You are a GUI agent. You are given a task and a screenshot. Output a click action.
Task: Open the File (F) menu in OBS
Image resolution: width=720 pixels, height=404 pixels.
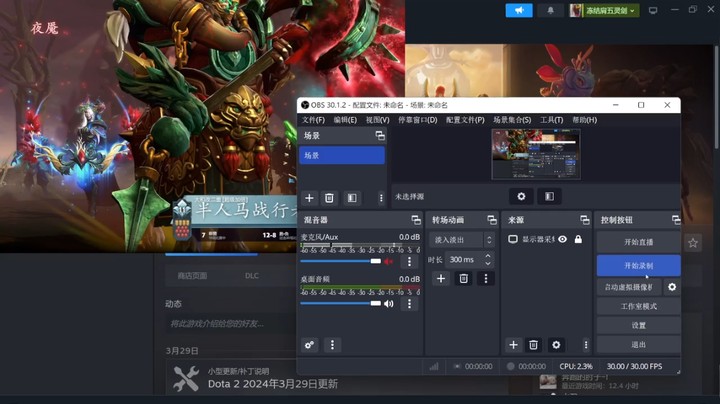[x=313, y=120]
